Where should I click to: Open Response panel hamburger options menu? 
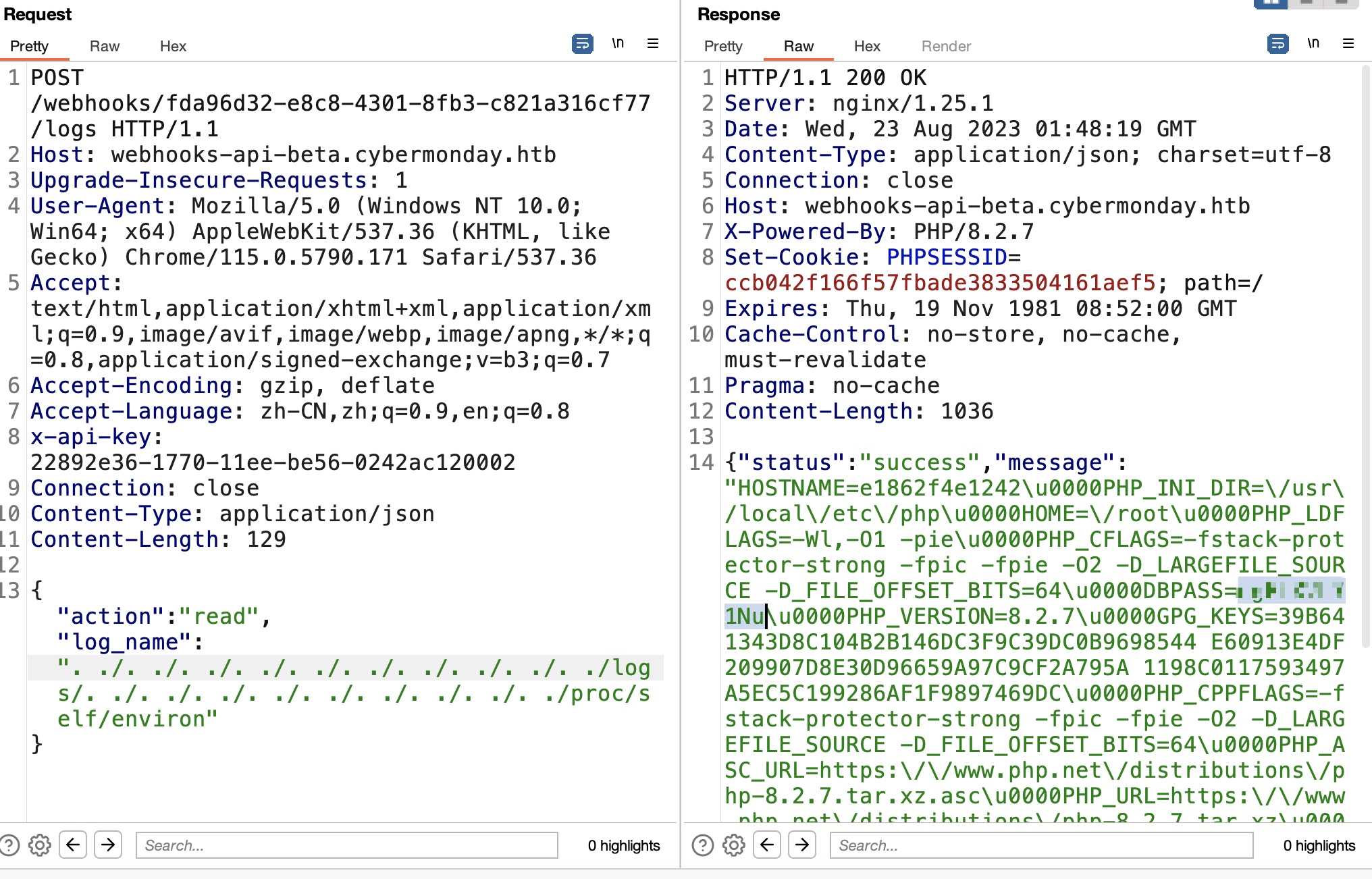[x=1348, y=44]
